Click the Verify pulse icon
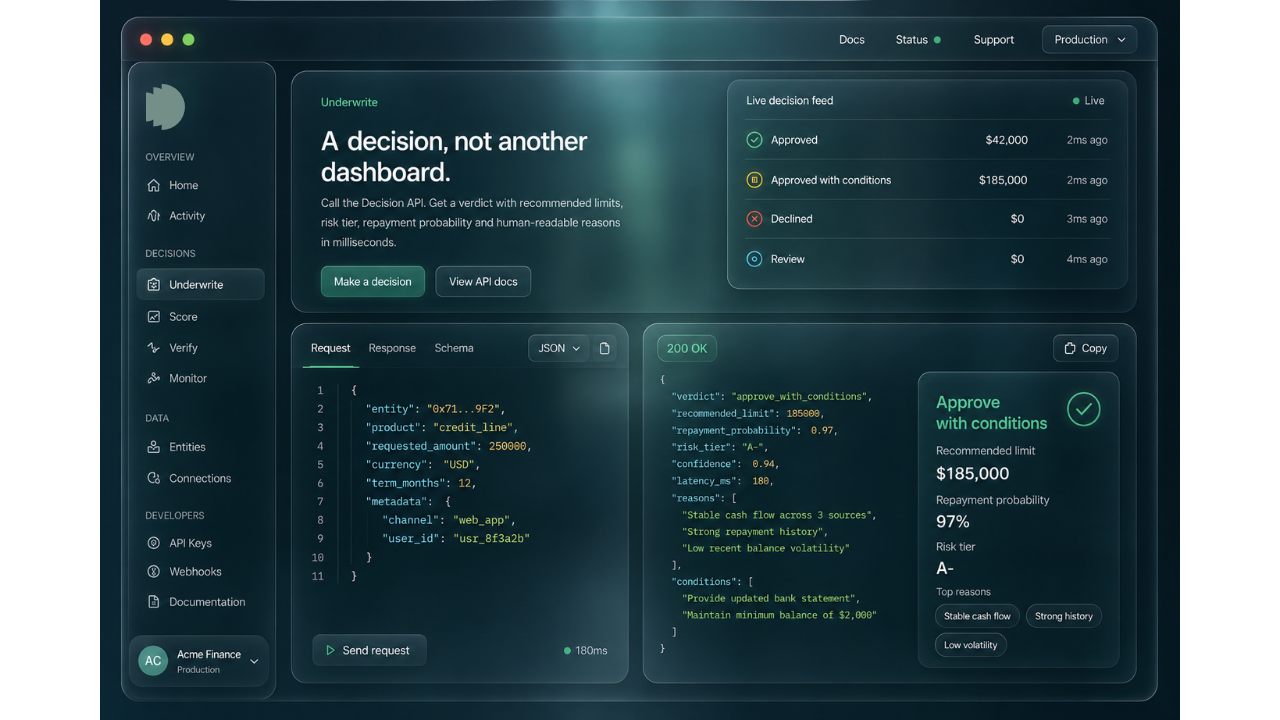This screenshot has height=720, width=1280. pos(153,347)
